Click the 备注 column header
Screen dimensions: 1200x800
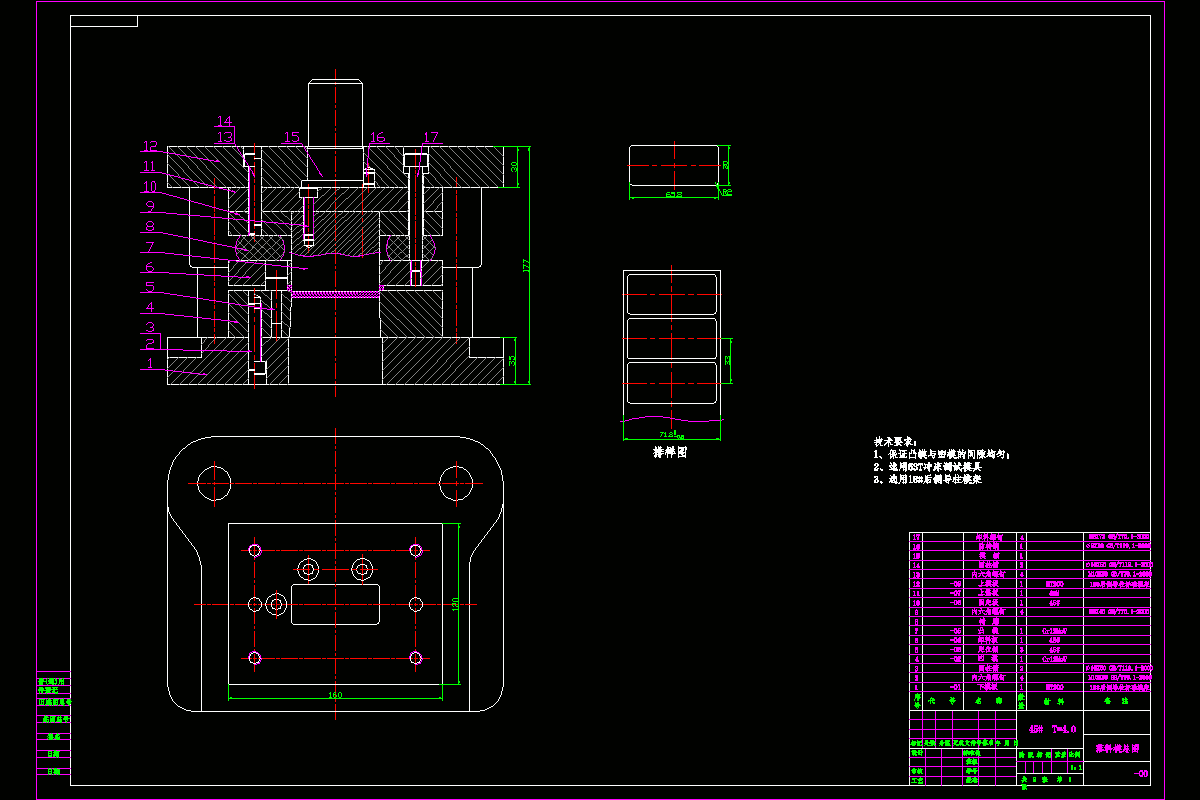(x=1116, y=701)
